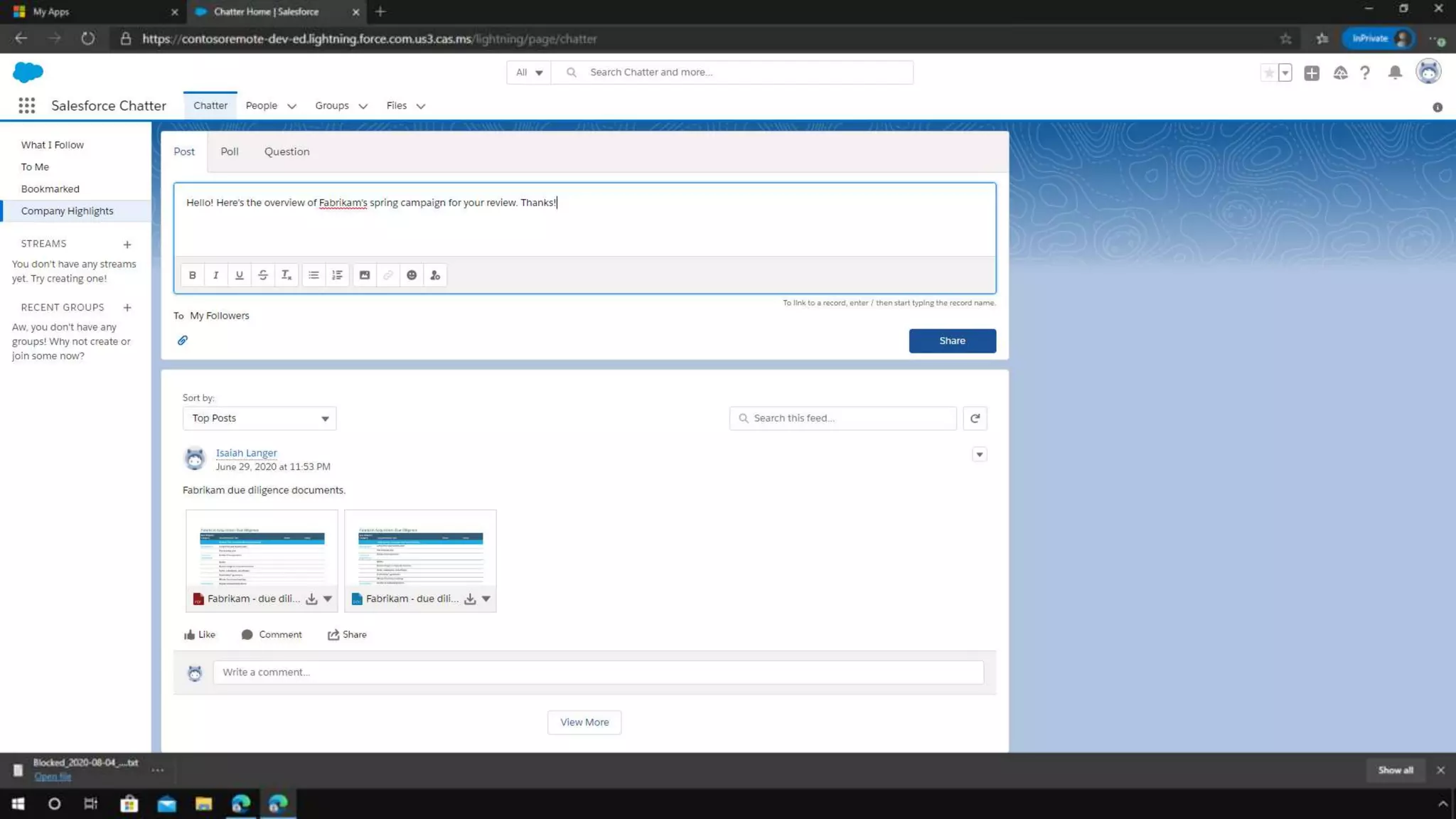Screen dimensions: 1456x819
Task: Open Isaiah Langer post actions dropdown
Action: coord(979,454)
